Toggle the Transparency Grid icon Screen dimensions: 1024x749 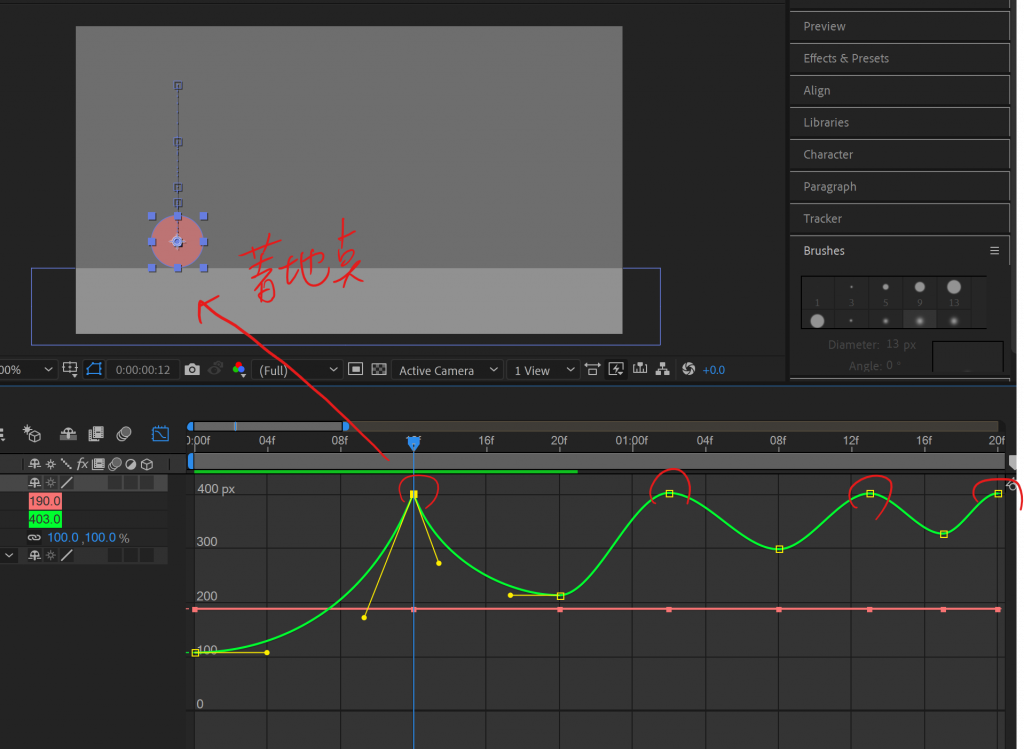(379, 370)
